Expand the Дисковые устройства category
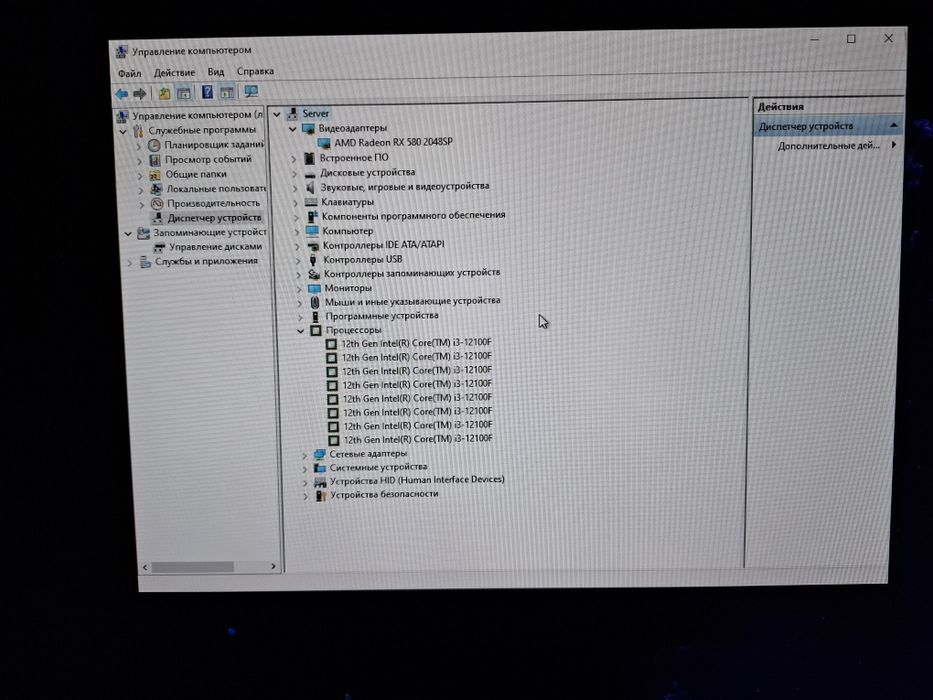The image size is (933, 700). pos(295,173)
